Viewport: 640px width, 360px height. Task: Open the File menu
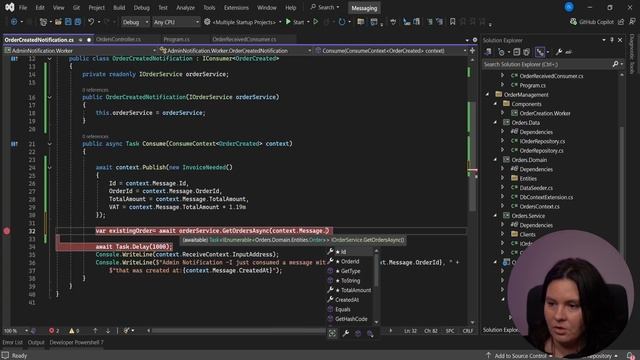(23, 7)
